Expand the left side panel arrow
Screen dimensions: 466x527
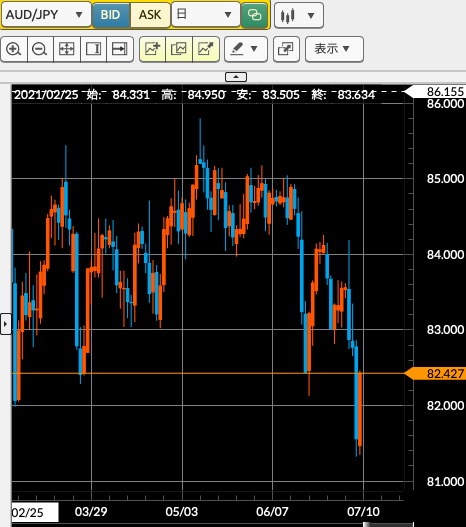(6, 324)
